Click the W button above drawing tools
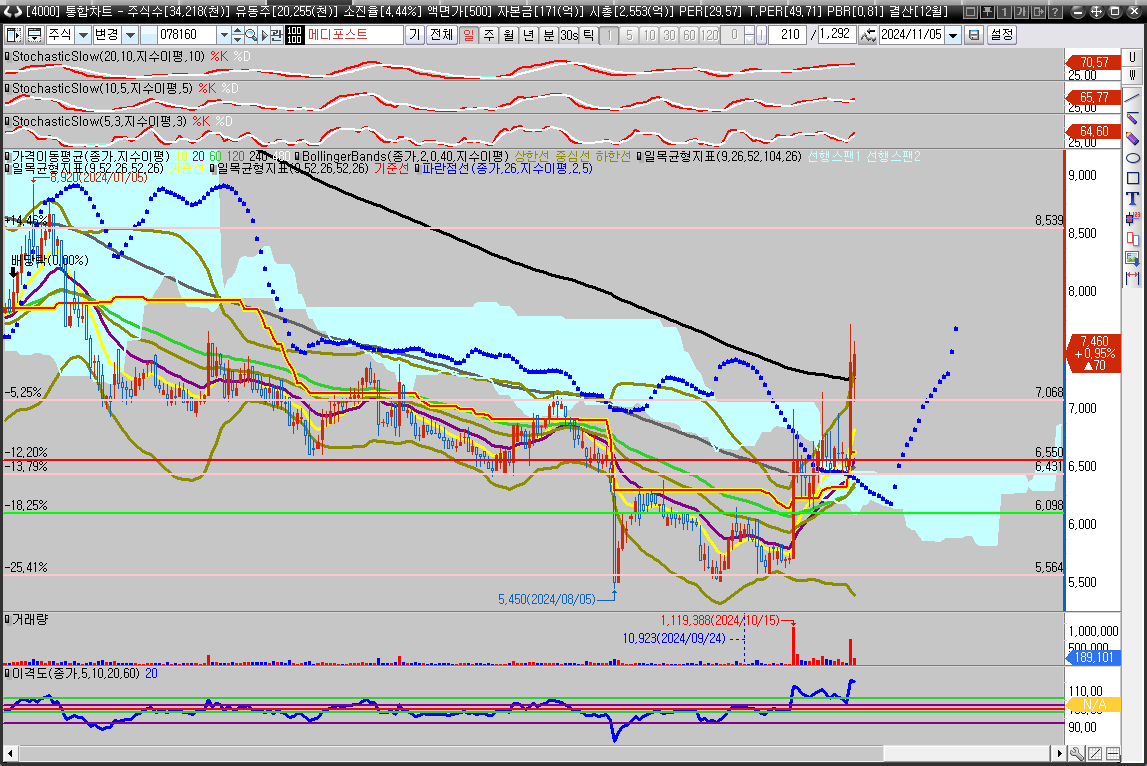1147x766 pixels. [1132, 75]
